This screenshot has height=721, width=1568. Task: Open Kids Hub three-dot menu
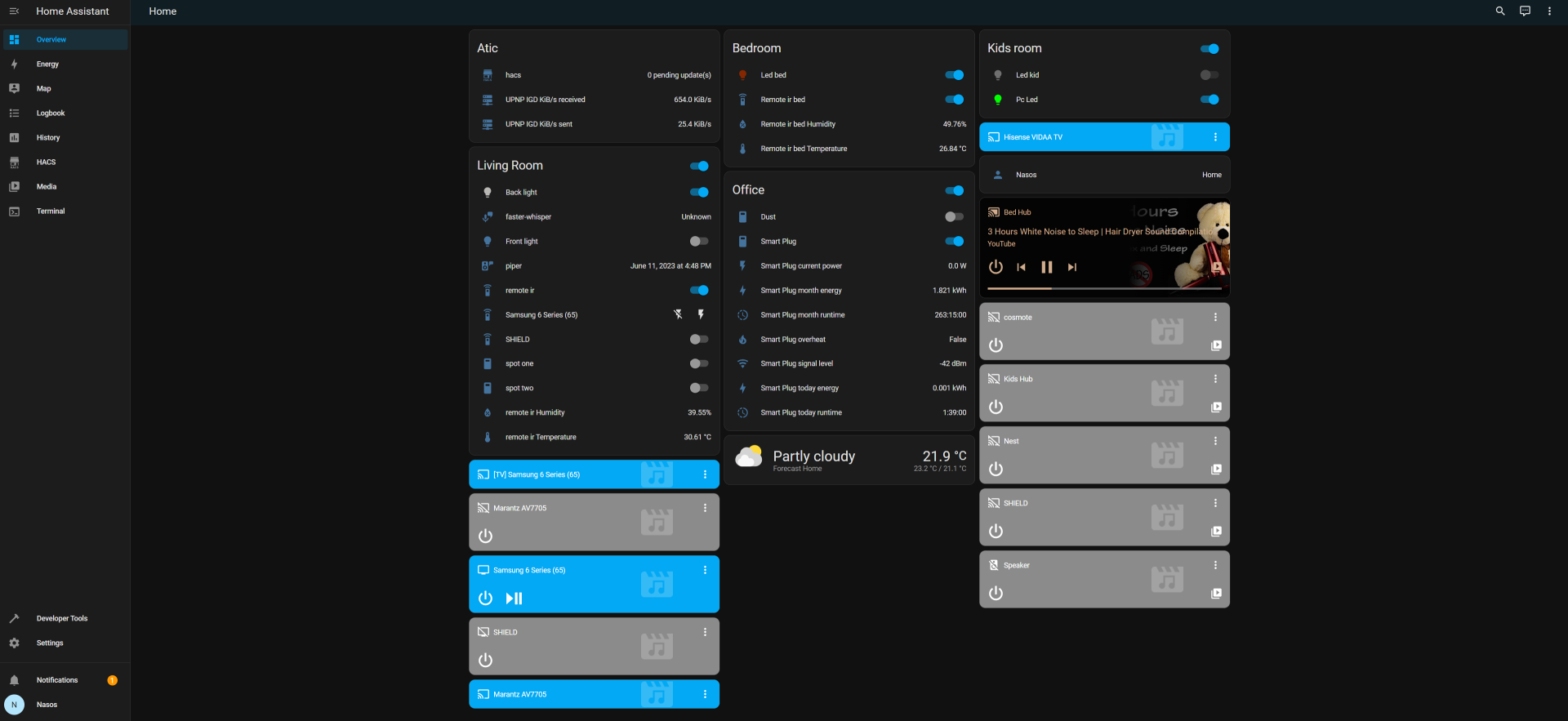click(1215, 379)
